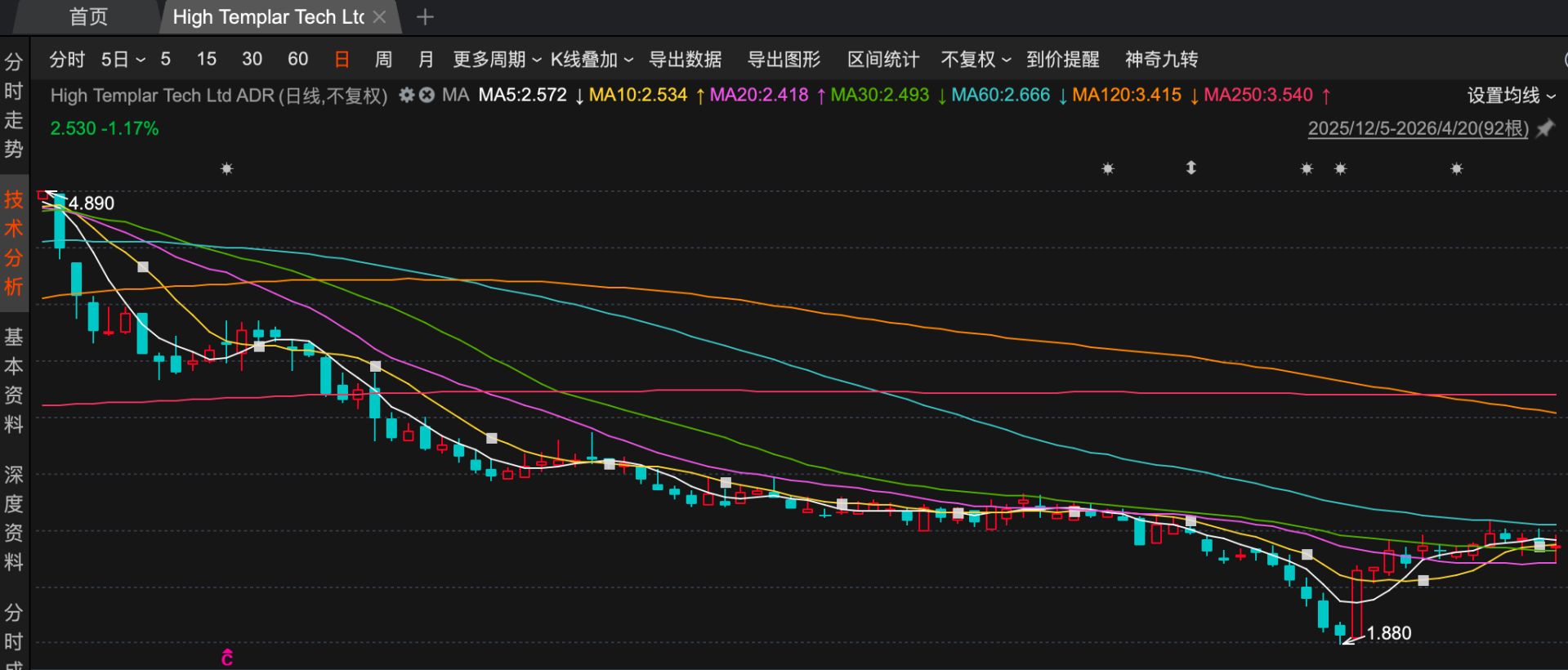Screen dimensions: 1568x670
Task: Select the 60-minute period
Action: click(x=298, y=60)
